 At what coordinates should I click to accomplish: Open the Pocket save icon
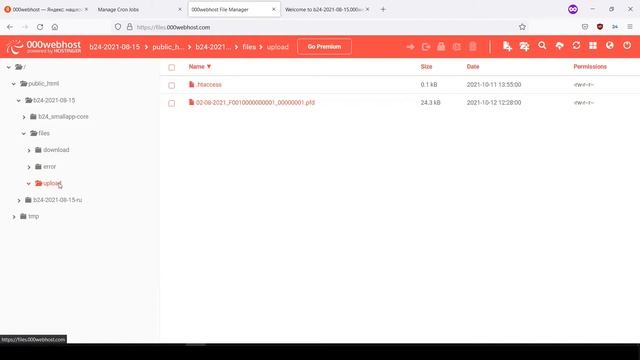[x=585, y=27]
